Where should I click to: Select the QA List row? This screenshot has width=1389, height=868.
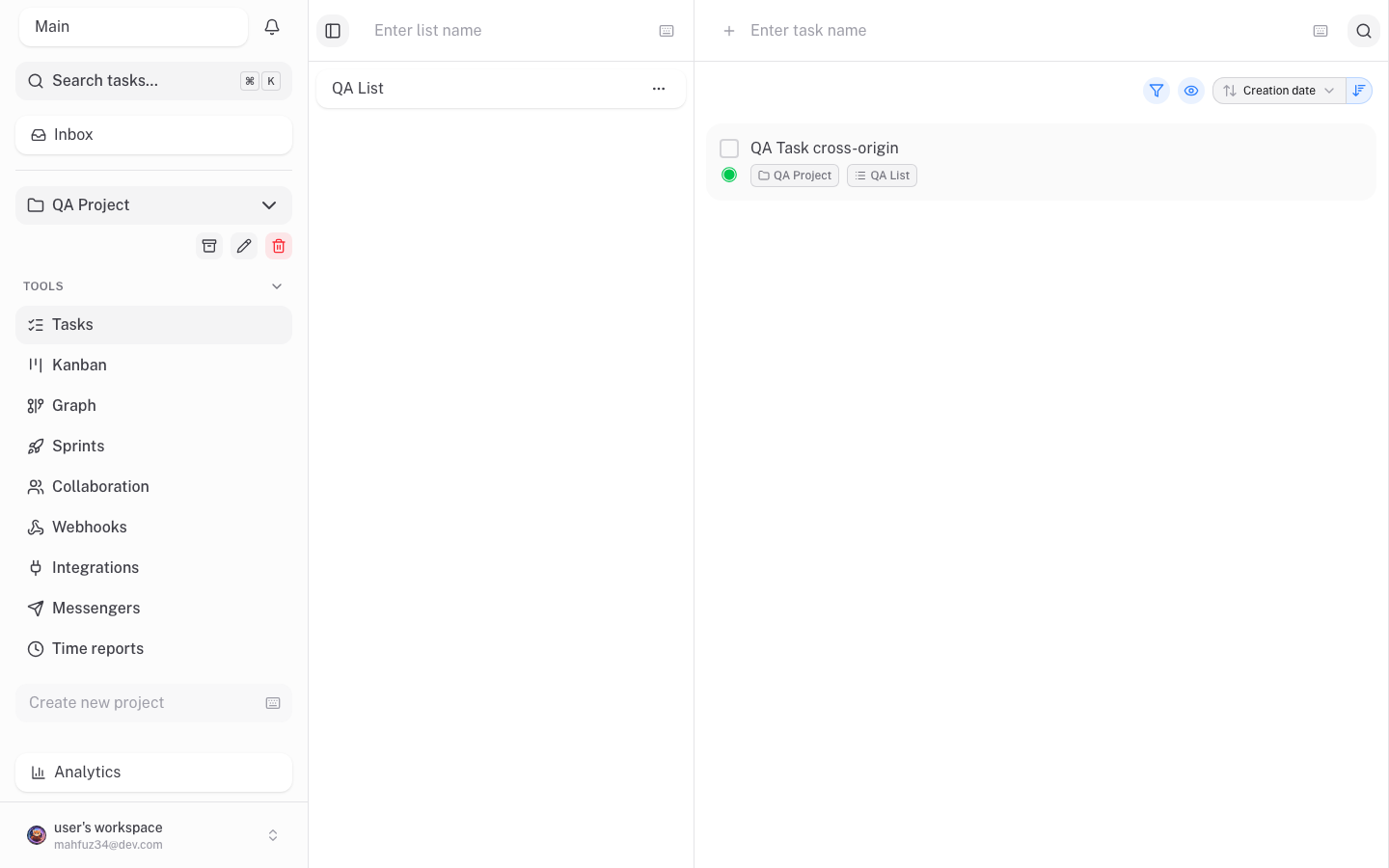(x=501, y=89)
